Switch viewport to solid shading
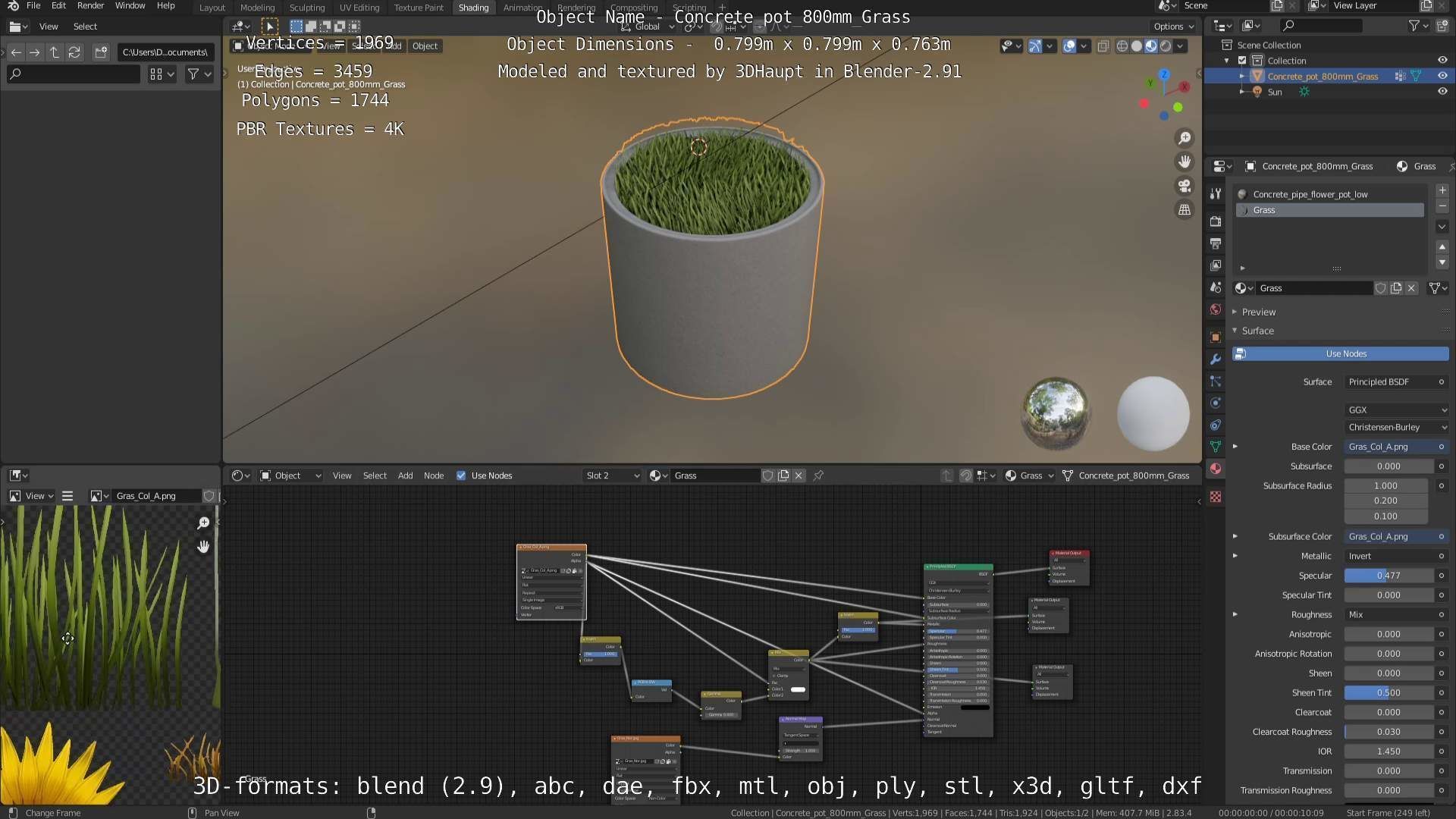This screenshot has width=1456, height=819. coord(1137,46)
